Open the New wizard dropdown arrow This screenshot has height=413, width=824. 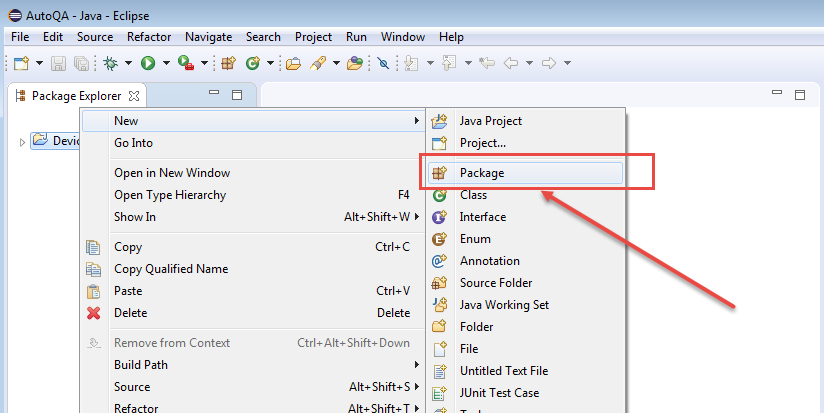(39, 63)
